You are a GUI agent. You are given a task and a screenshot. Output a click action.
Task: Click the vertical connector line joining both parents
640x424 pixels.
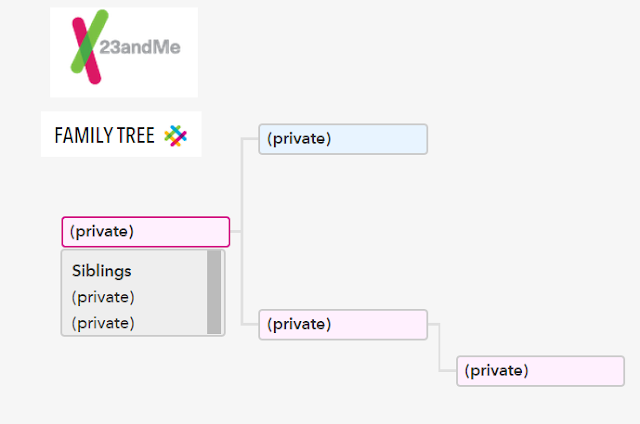(242, 232)
